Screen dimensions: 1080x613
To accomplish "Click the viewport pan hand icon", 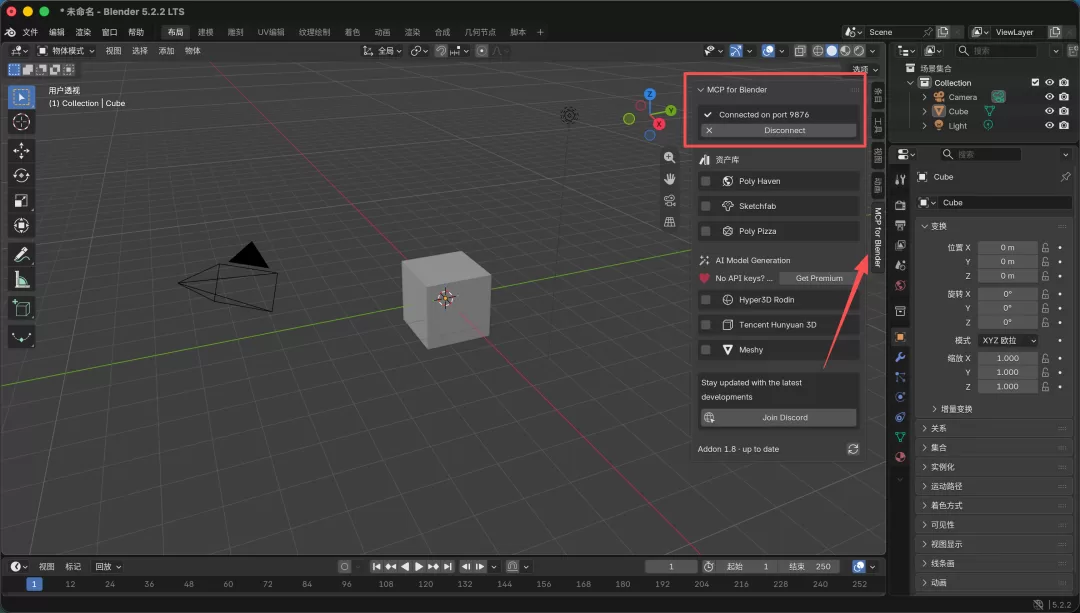I will click(x=669, y=179).
